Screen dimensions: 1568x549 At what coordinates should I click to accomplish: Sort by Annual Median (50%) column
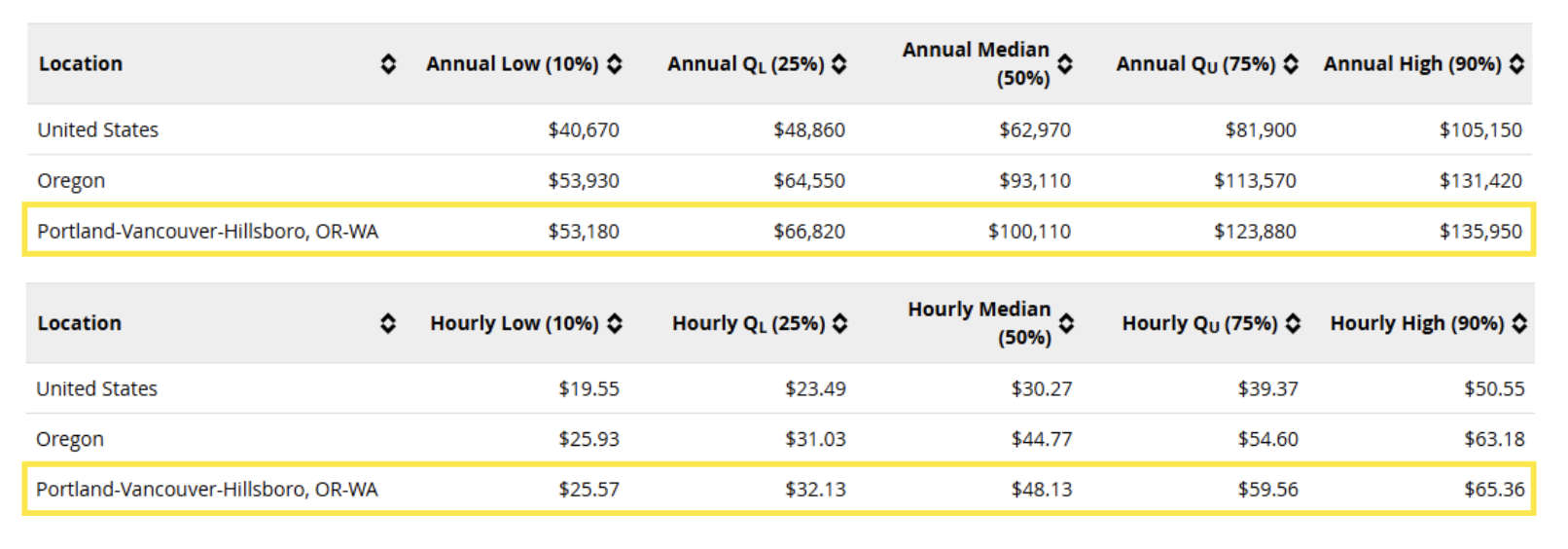[x=1065, y=64]
